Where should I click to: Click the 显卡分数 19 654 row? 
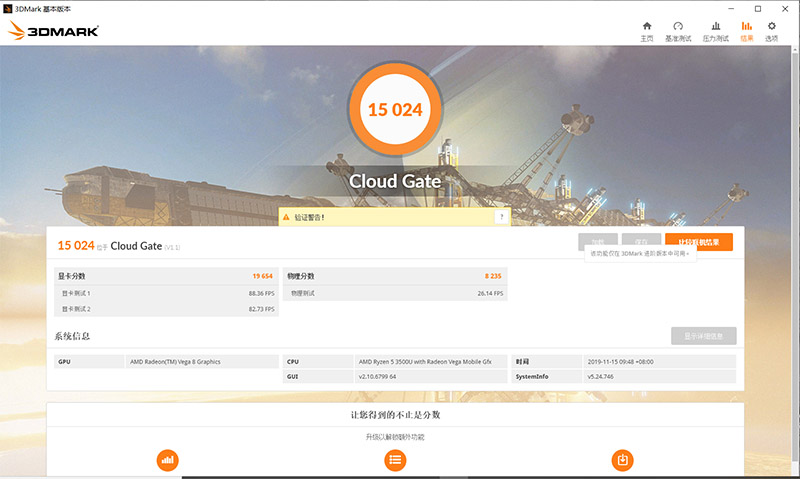coord(166,276)
